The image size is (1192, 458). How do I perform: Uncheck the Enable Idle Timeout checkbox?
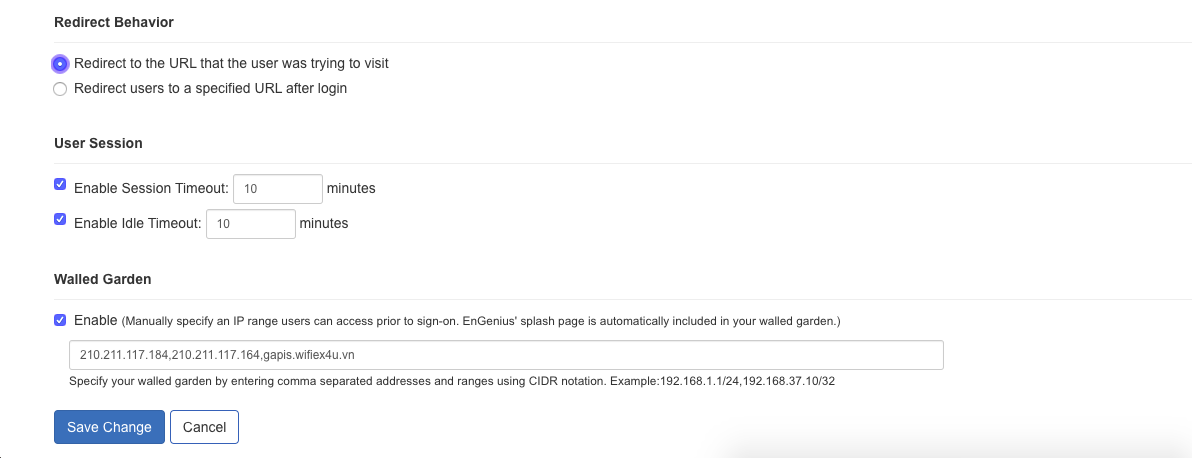pos(60,219)
